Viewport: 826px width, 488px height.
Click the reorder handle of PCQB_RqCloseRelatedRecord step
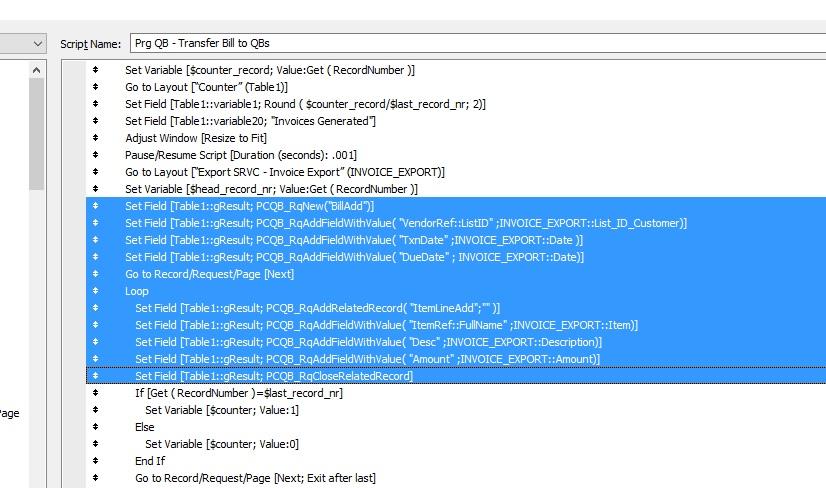pos(95,375)
